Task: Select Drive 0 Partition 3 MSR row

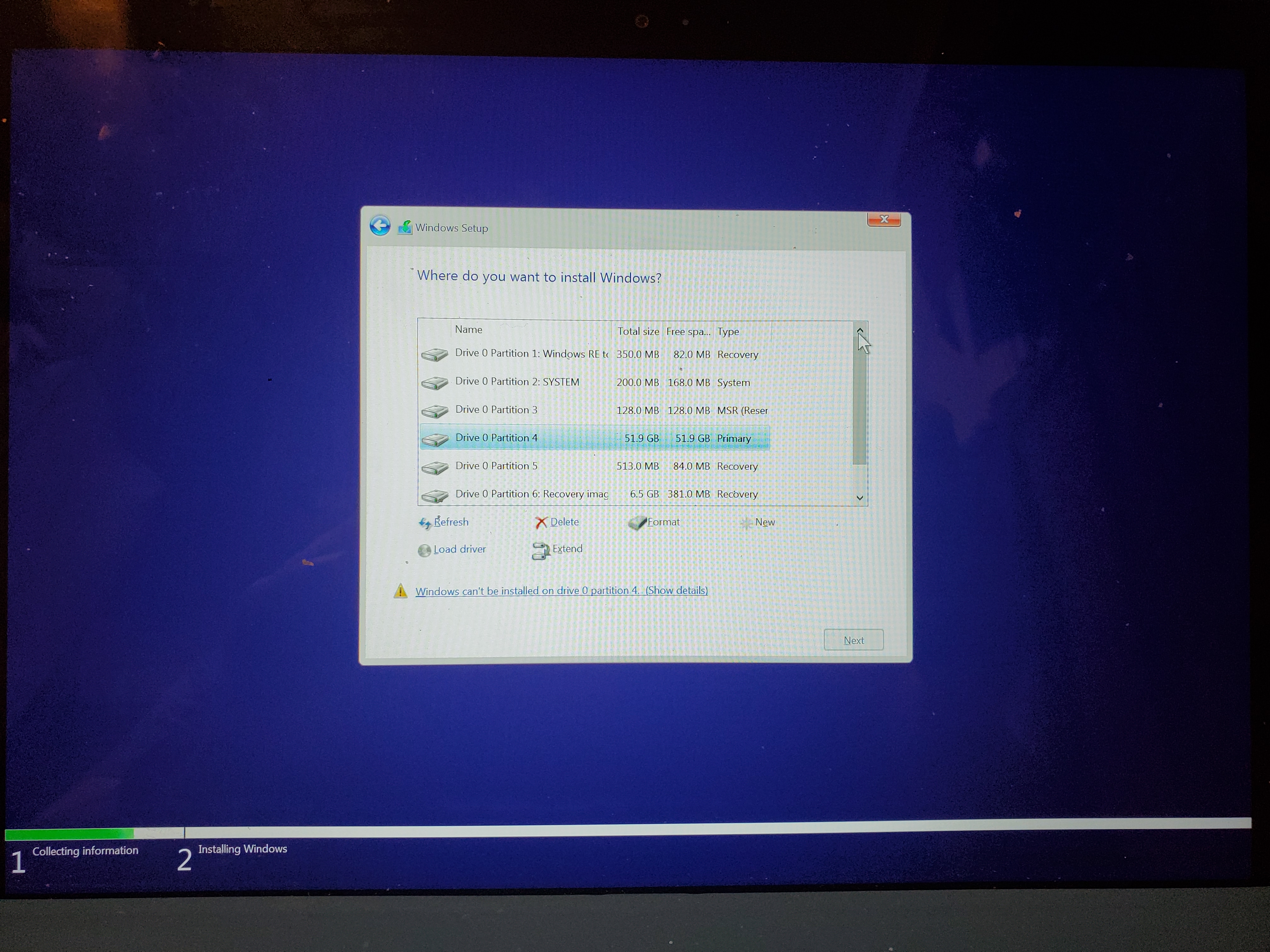Action: click(497, 410)
